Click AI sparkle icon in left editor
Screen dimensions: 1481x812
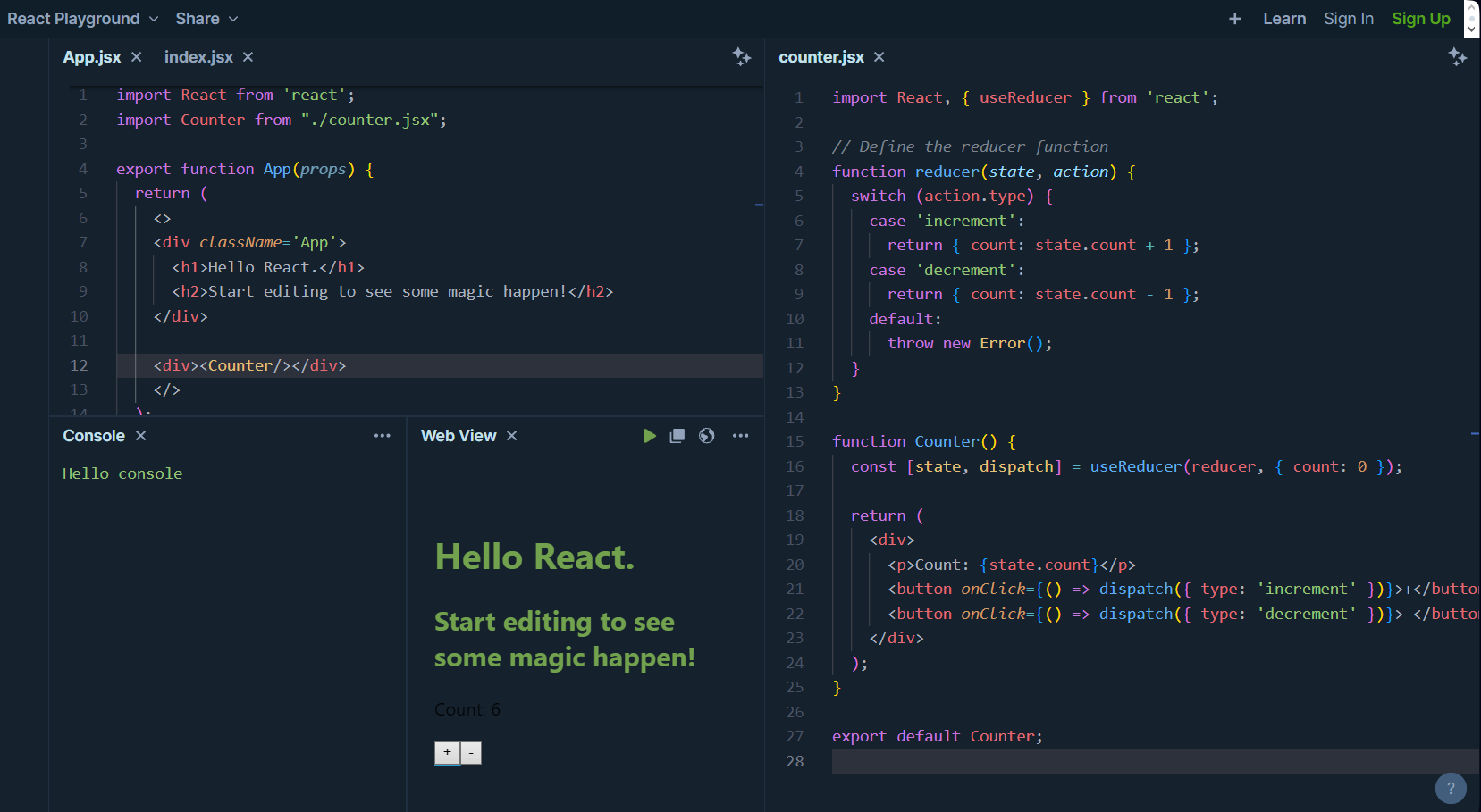(742, 57)
